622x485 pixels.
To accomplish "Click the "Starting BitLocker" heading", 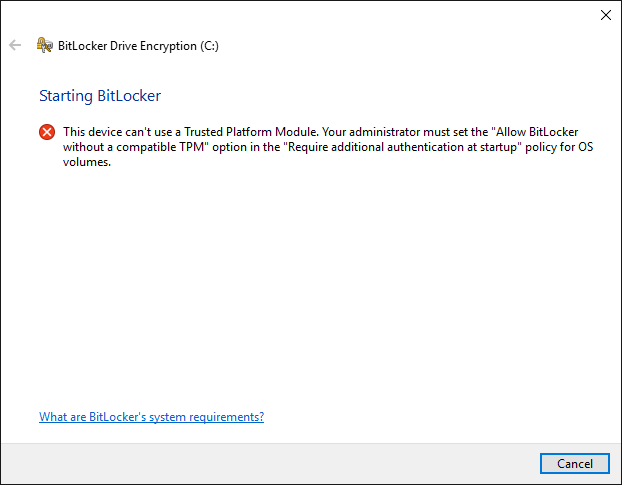I will (100, 96).
